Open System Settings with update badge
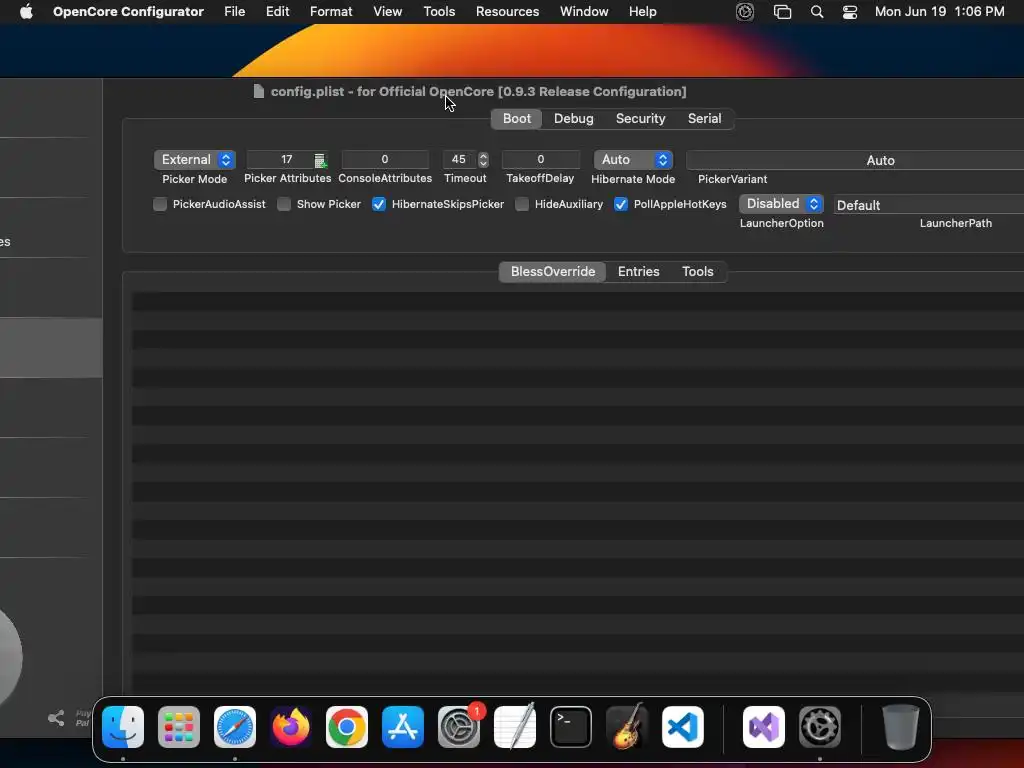 [459, 727]
